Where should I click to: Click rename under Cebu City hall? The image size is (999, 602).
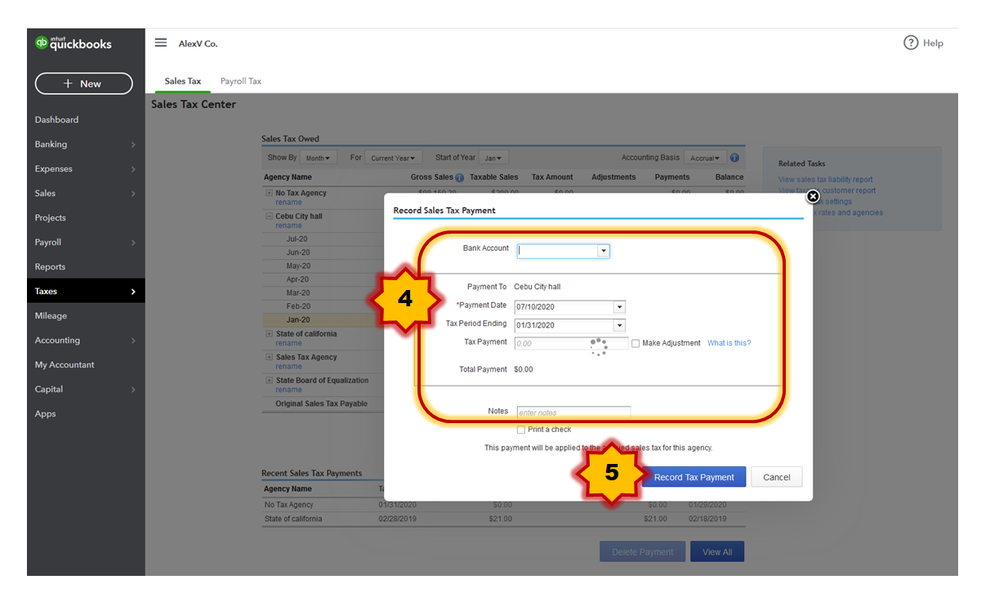[288, 226]
